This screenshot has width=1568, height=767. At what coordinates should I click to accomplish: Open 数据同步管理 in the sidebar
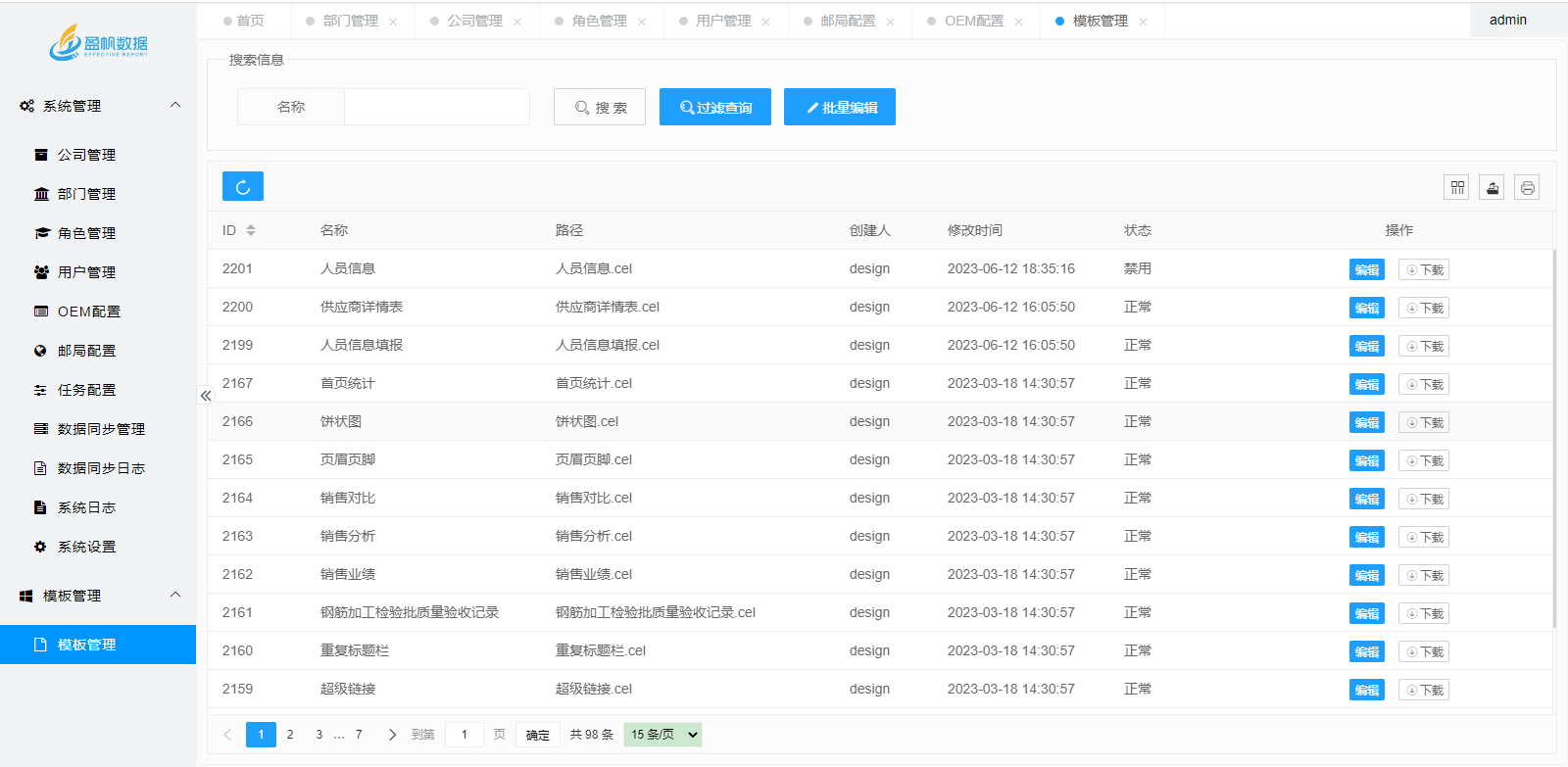click(x=100, y=429)
